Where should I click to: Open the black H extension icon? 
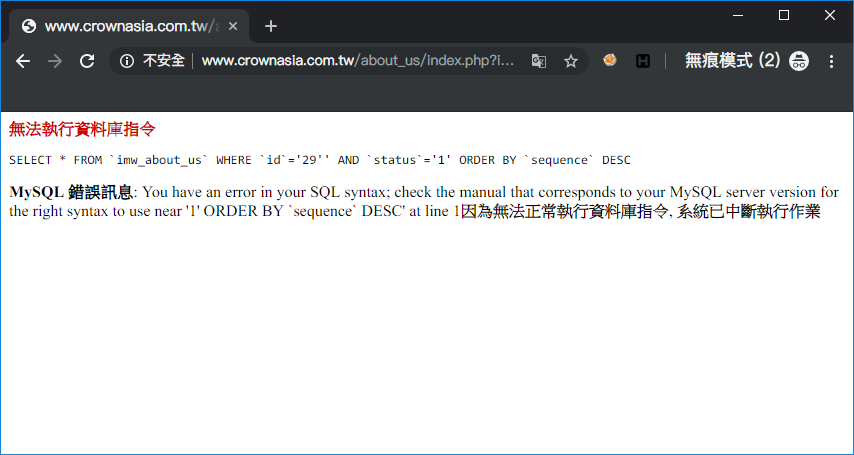643,61
